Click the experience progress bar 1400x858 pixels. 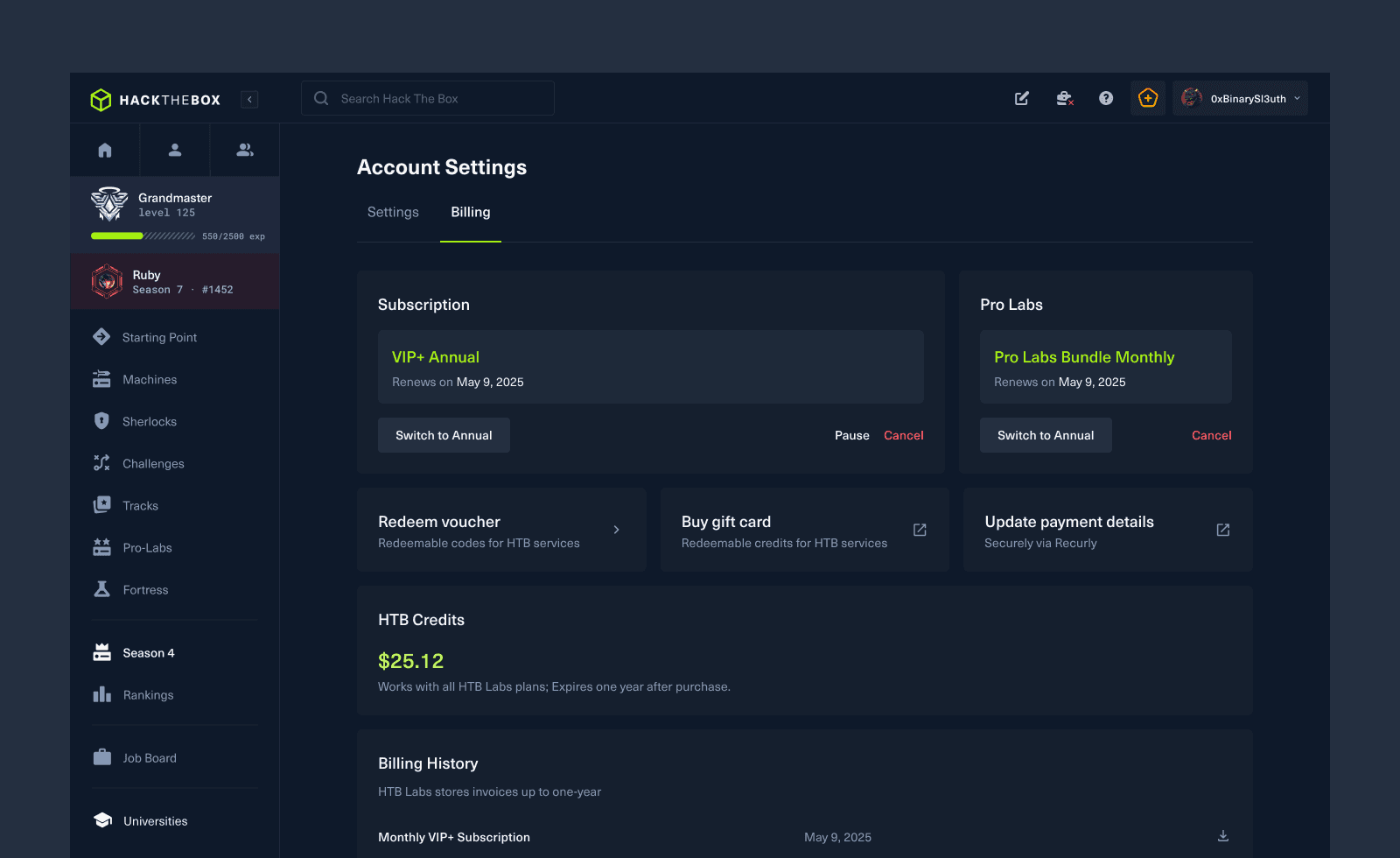(x=143, y=236)
